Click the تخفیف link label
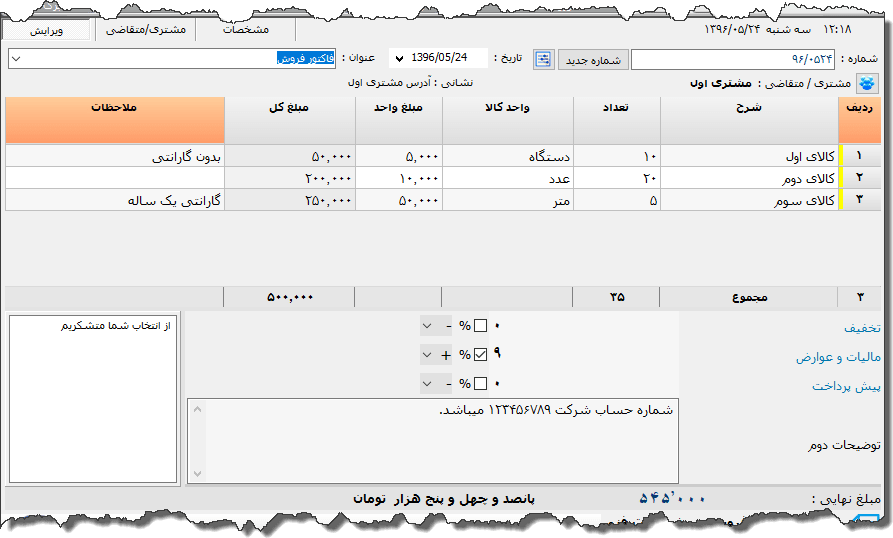This screenshot has height=538, width=893. [x=860, y=328]
